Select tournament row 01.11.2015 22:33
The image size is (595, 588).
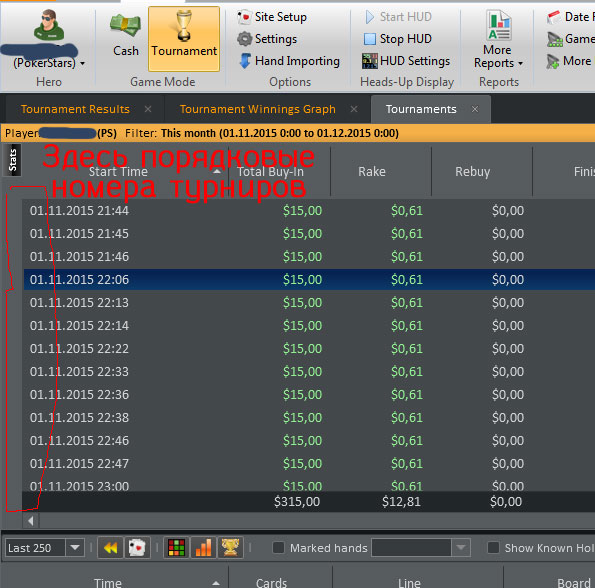[309, 371]
